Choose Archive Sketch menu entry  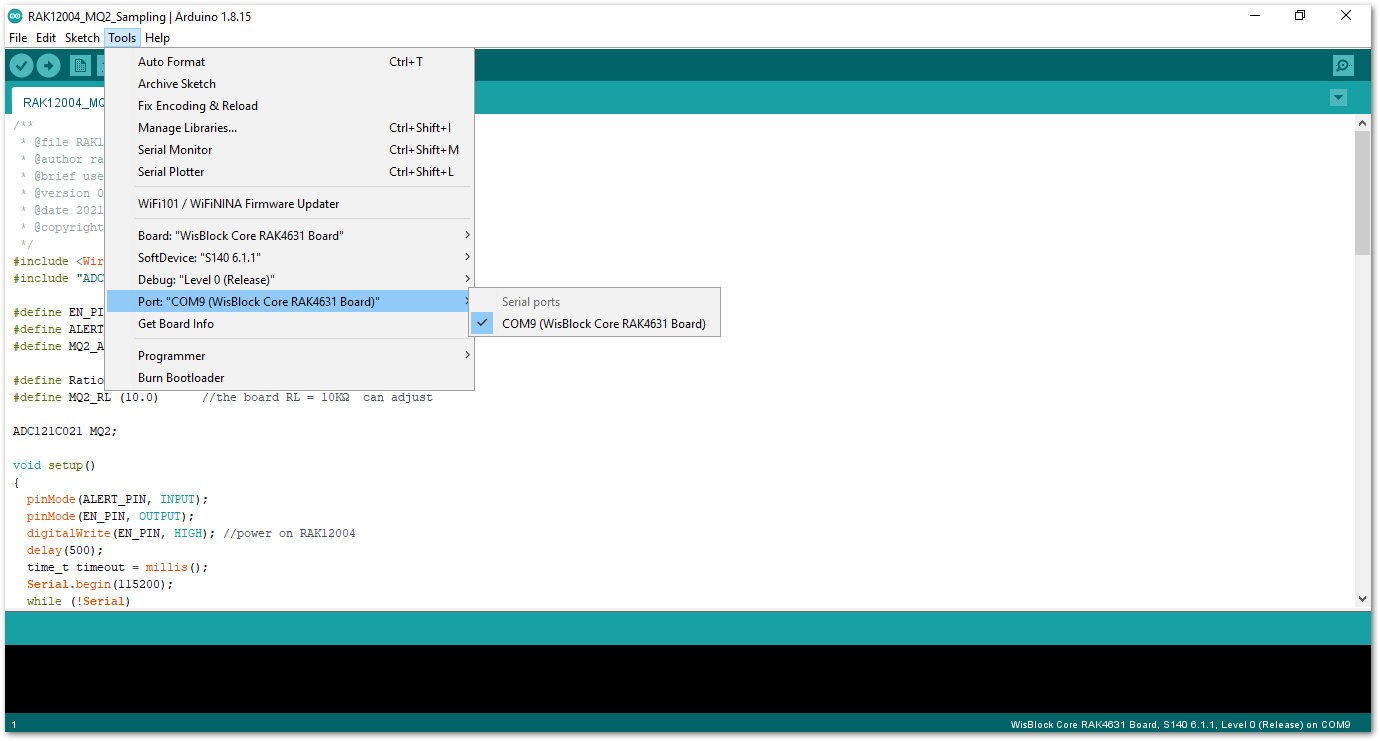click(x=289, y=84)
